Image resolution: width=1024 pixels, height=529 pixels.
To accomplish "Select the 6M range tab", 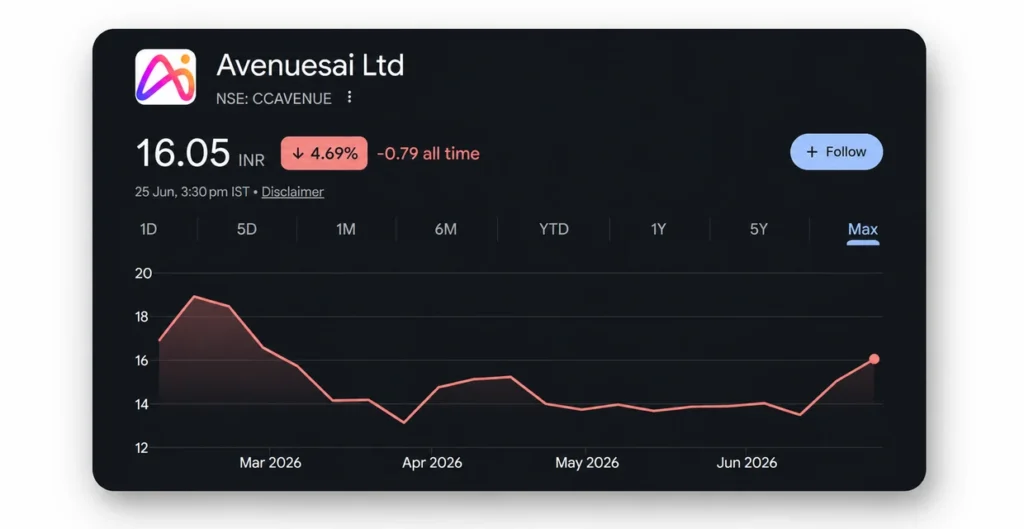I will 446,229.
